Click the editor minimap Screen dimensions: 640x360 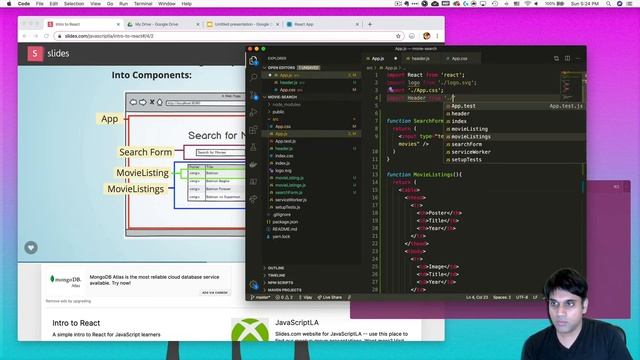tap(572, 86)
